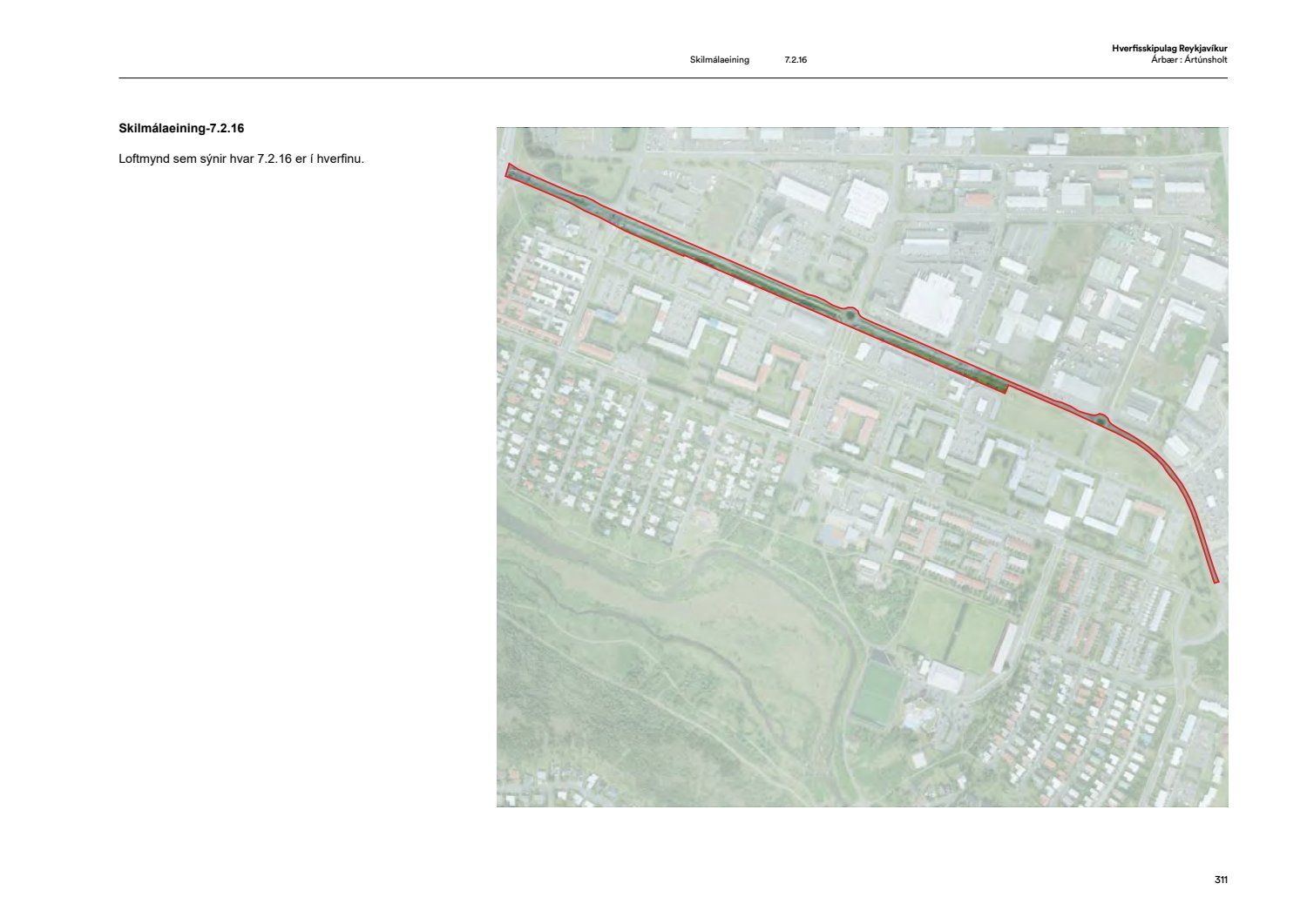Image resolution: width=1307 pixels, height=924 pixels.
Task: Click the large white building north of the central roundabout
Action: coord(931,301)
